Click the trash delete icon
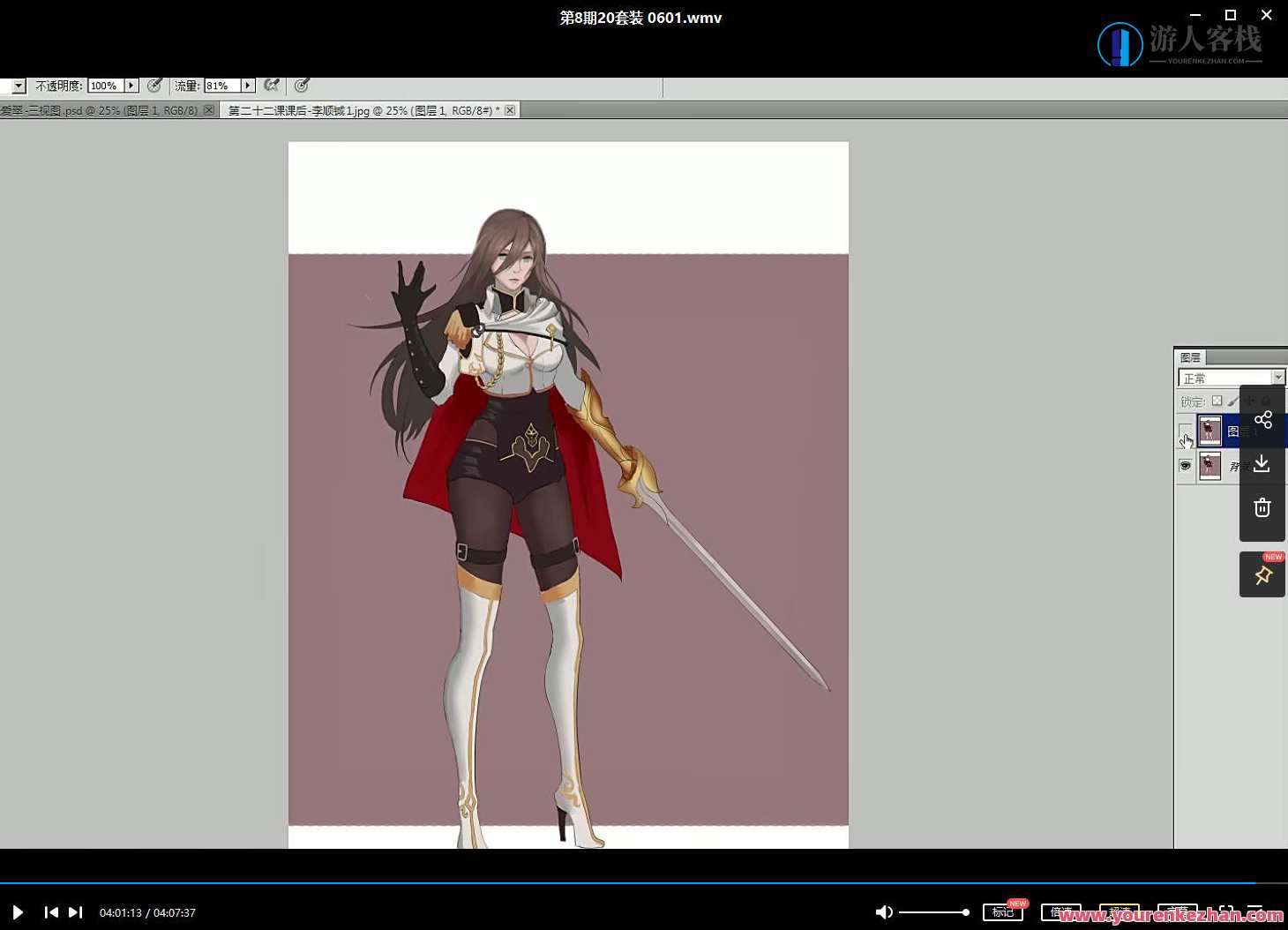This screenshot has width=1288, height=930. tap(1262, 508)
